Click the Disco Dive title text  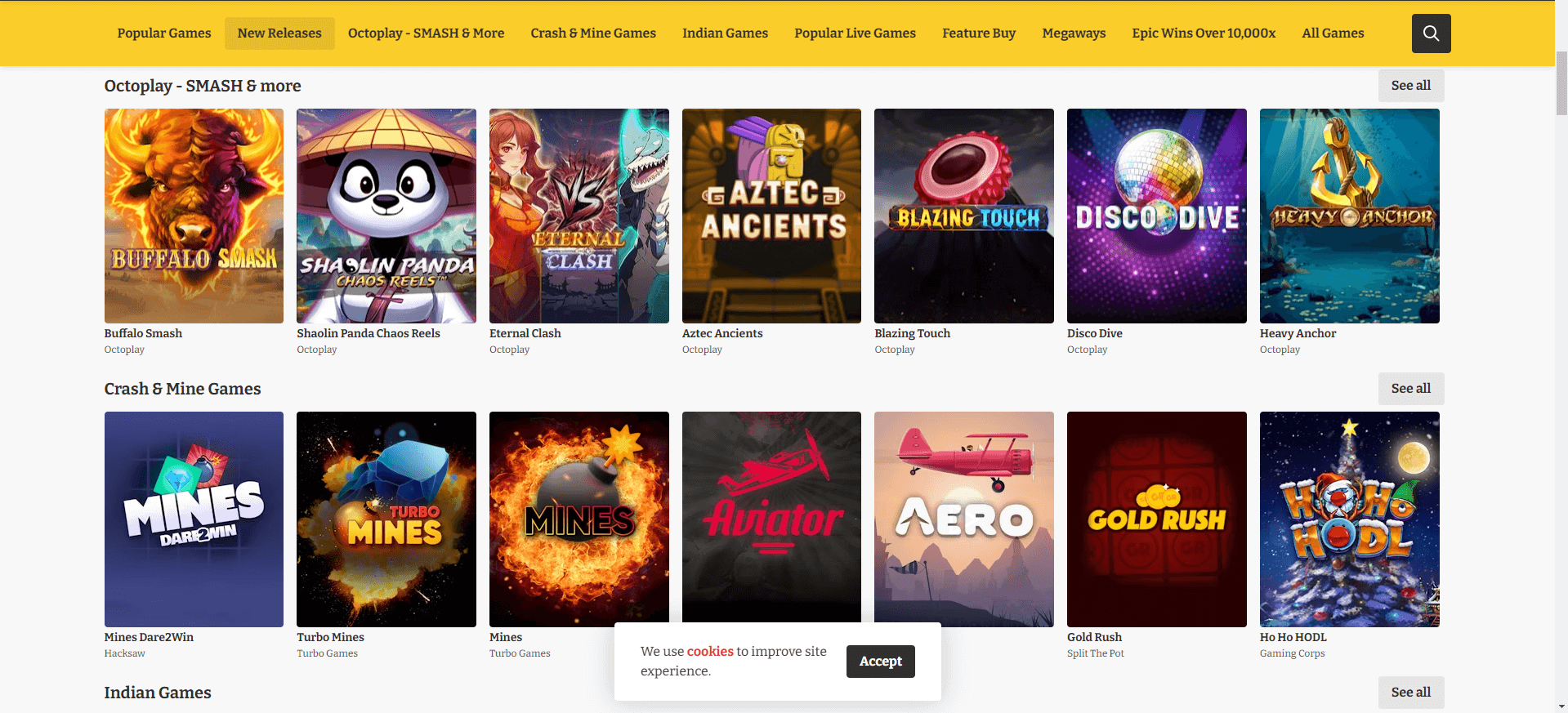(x=1095, y=333)
